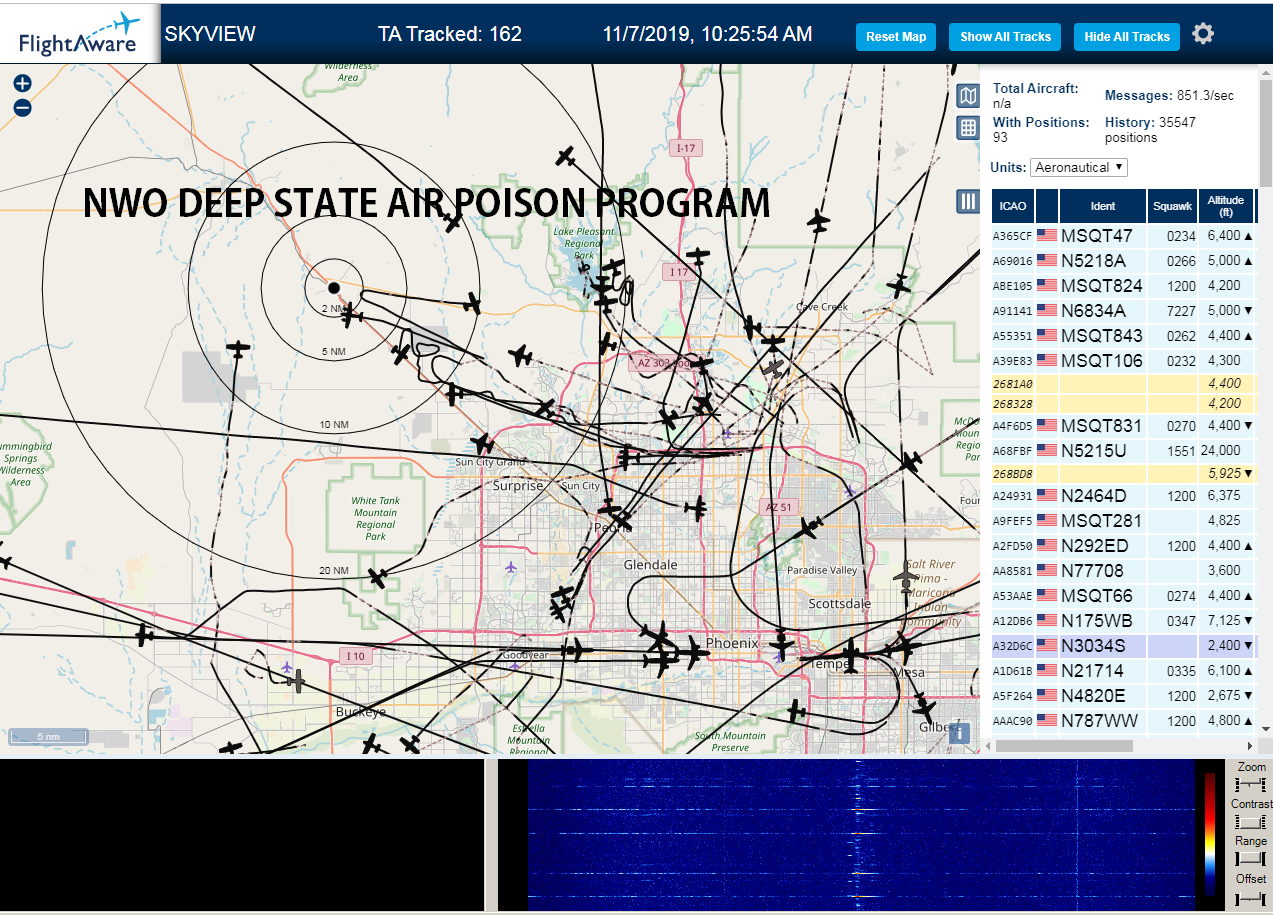
Task: Zoom in the map with plus button
Action: pyautogui.click(x=22, y=84)
